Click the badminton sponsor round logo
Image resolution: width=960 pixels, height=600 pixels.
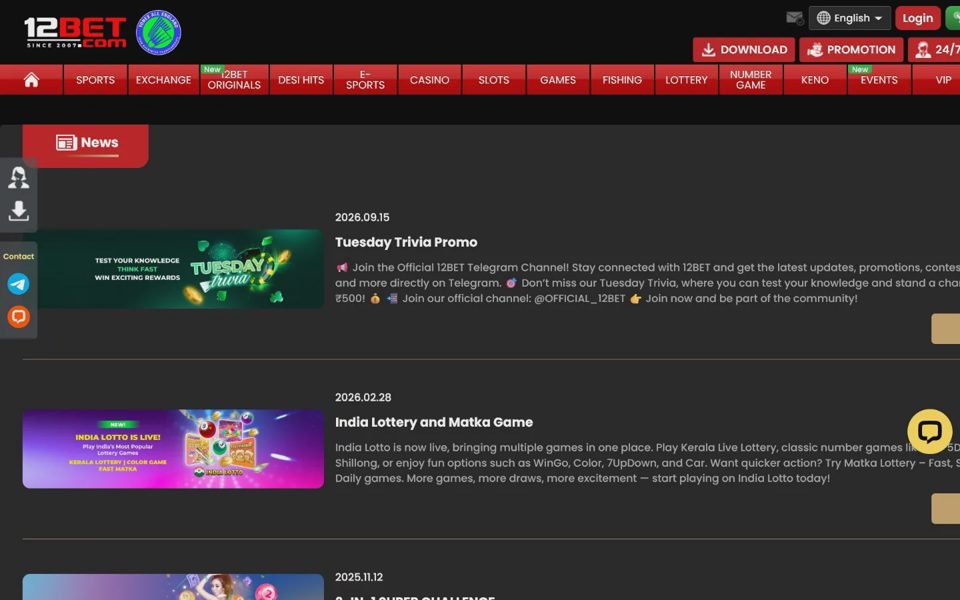[159, 32]
